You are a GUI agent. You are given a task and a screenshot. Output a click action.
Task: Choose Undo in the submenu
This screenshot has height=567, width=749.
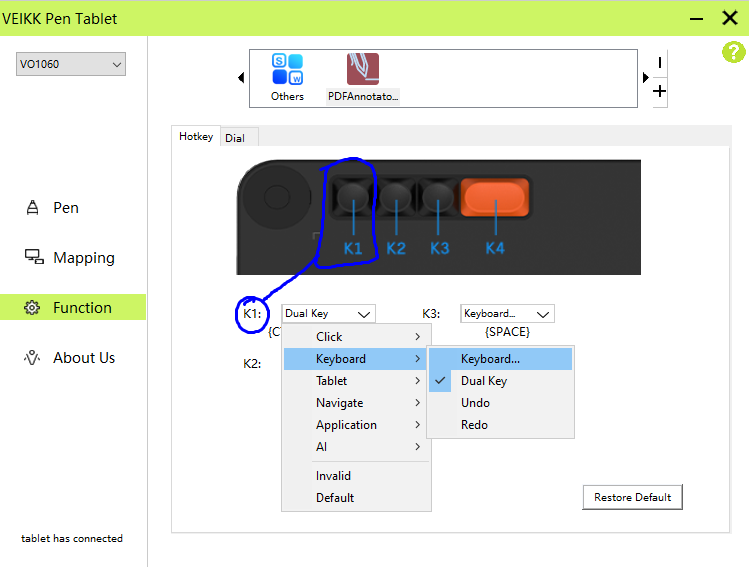click(500, 403)
